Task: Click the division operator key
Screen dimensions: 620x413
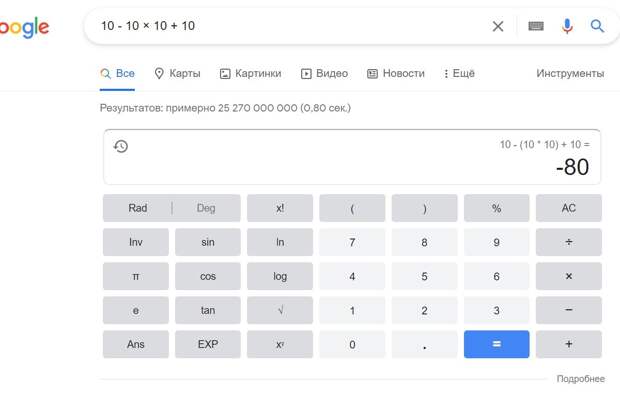Action: pos(569,242)
